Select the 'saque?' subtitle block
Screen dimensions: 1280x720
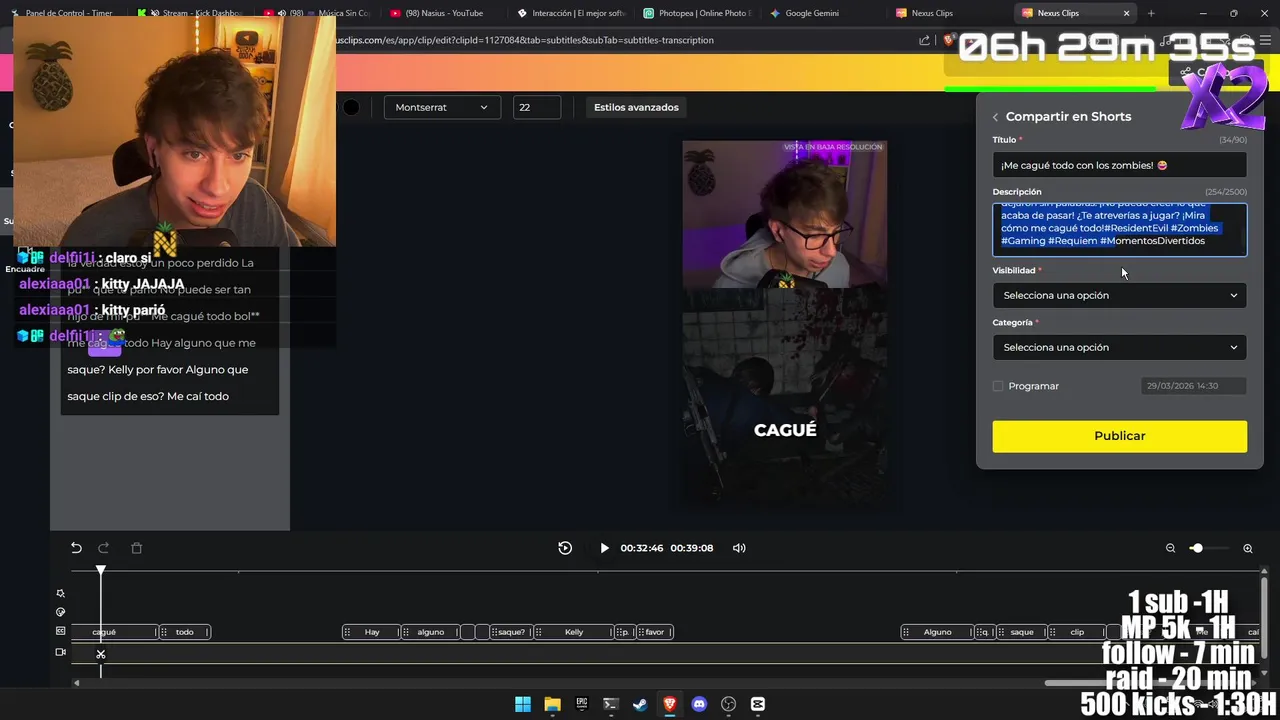tap(511, 632)
